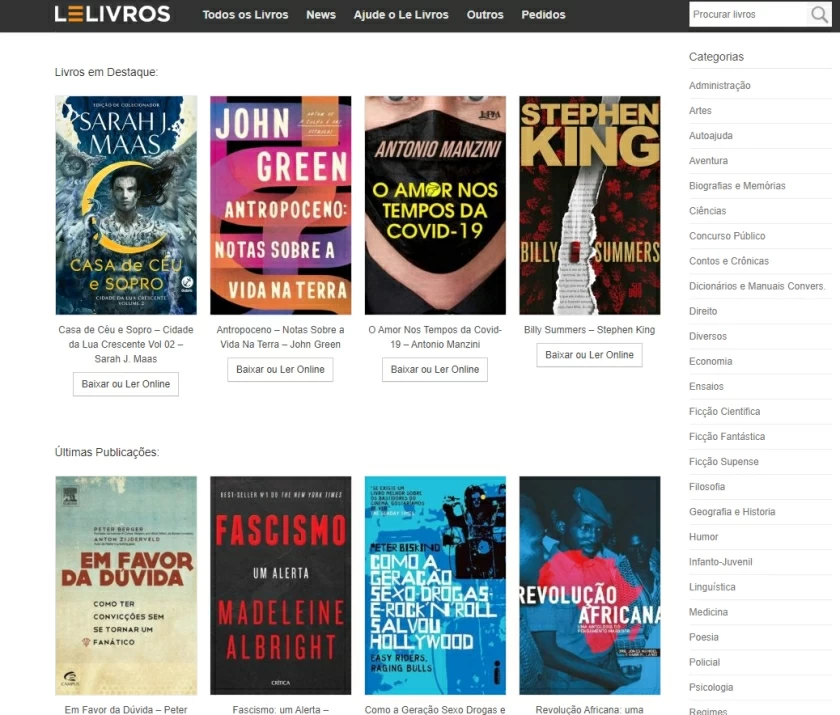Open the Pedidos menu item
The image size is (840, 715).
[x=543, y=15]
